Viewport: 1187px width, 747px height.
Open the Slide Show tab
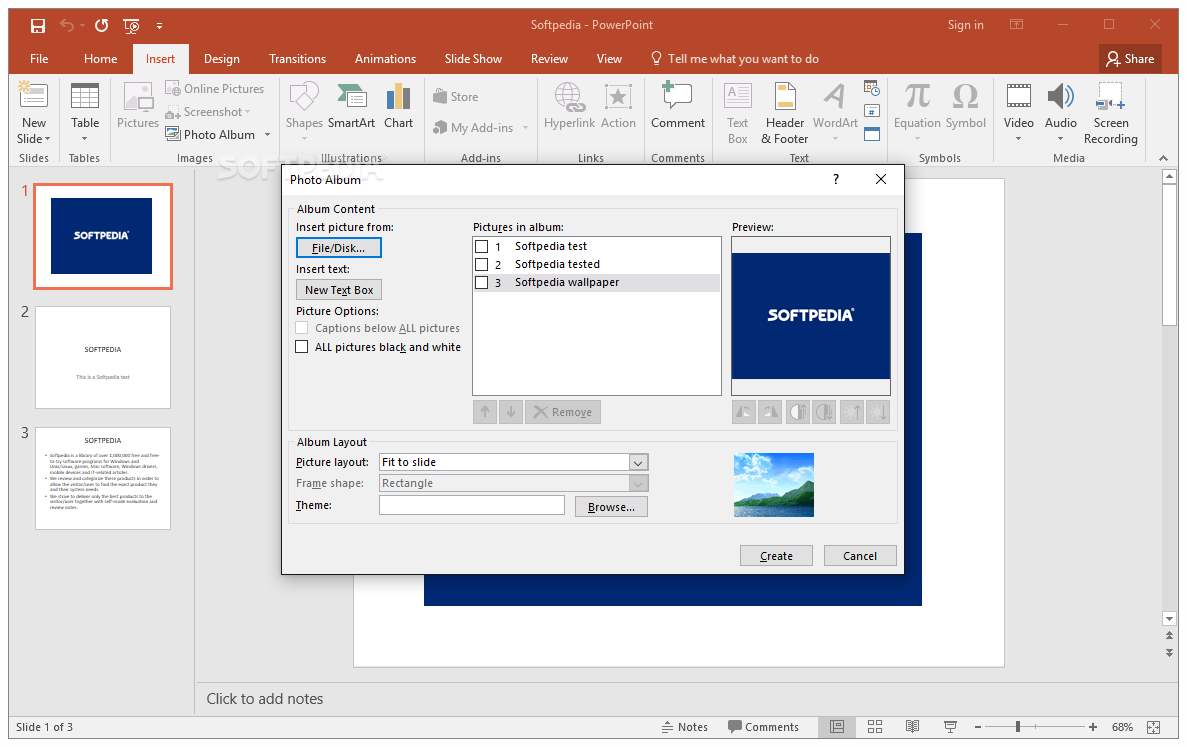pos(473,59)
